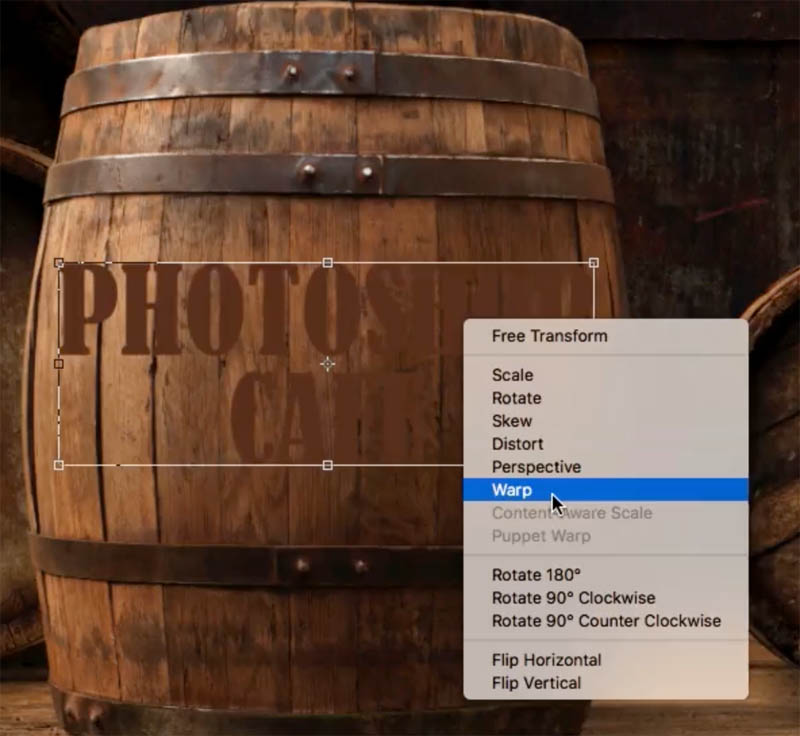Choose Flip Vertical from the menu
This screenshot has height=736, width=800.
point(536,683)
